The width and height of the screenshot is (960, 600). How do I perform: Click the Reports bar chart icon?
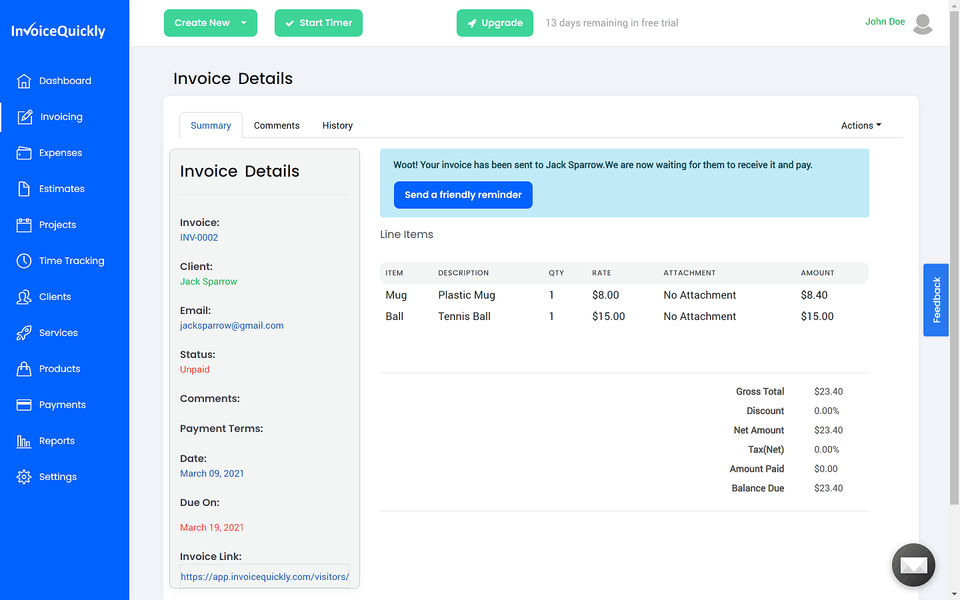[24, 441]
